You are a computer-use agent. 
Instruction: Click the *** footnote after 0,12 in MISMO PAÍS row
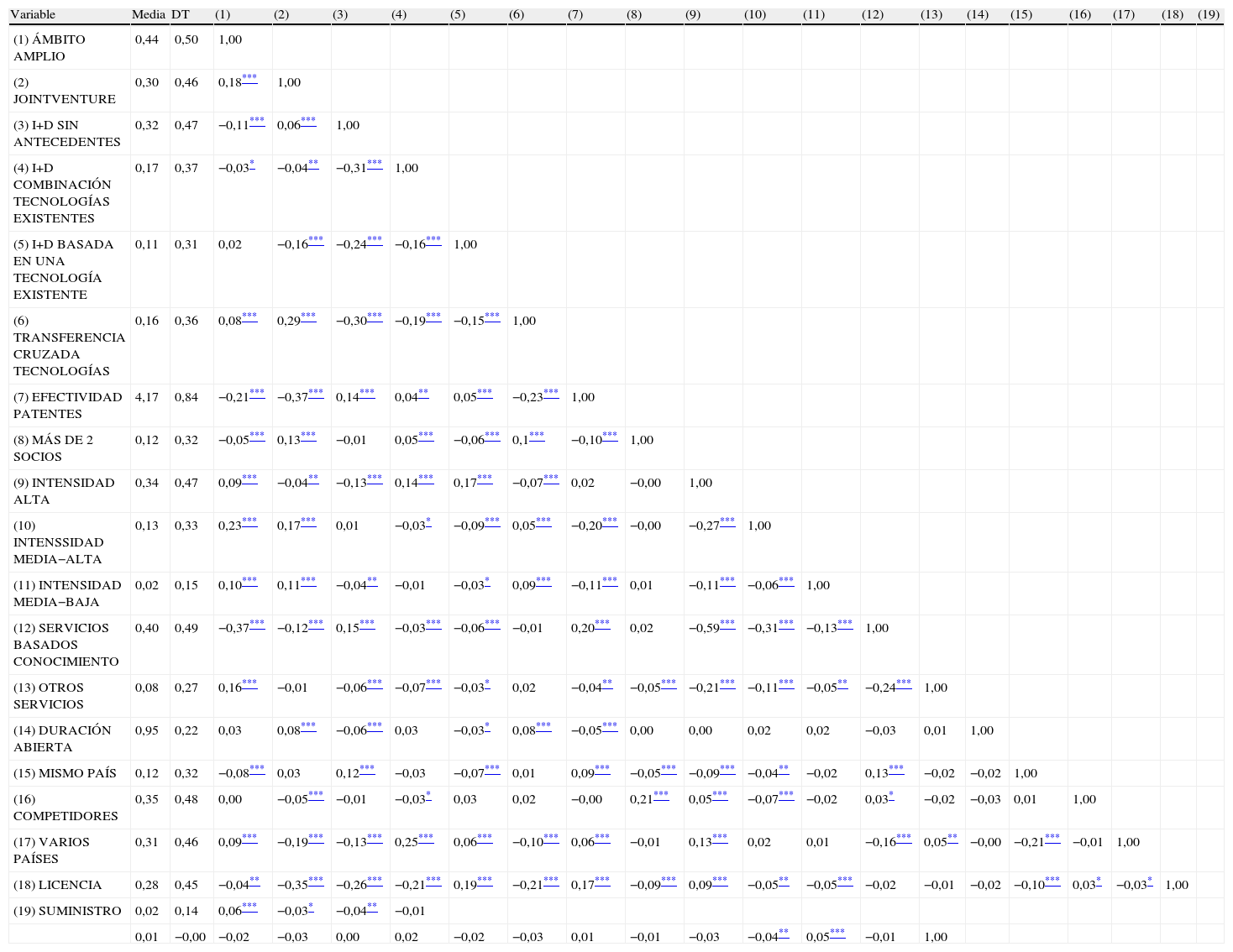click(x=367, y=769)
